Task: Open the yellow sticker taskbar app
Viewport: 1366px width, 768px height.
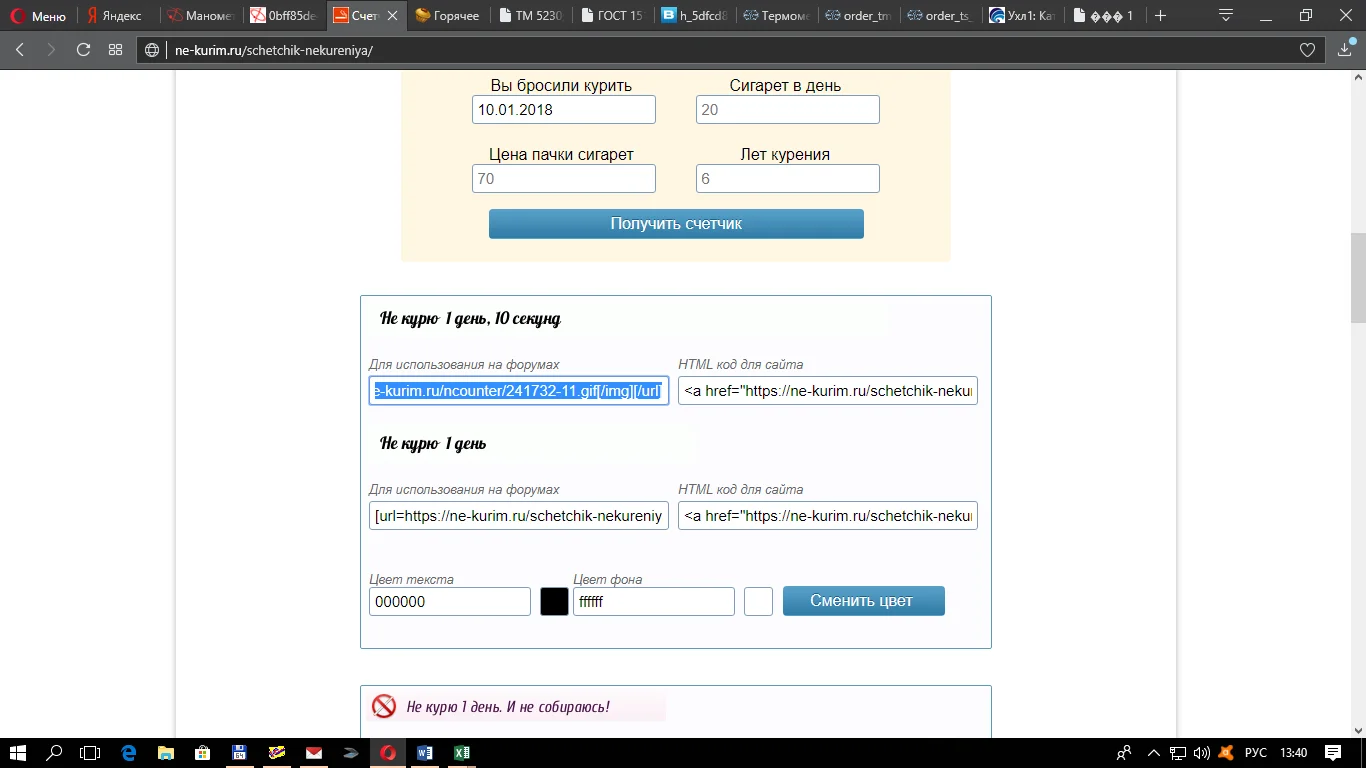Action: 276,753
